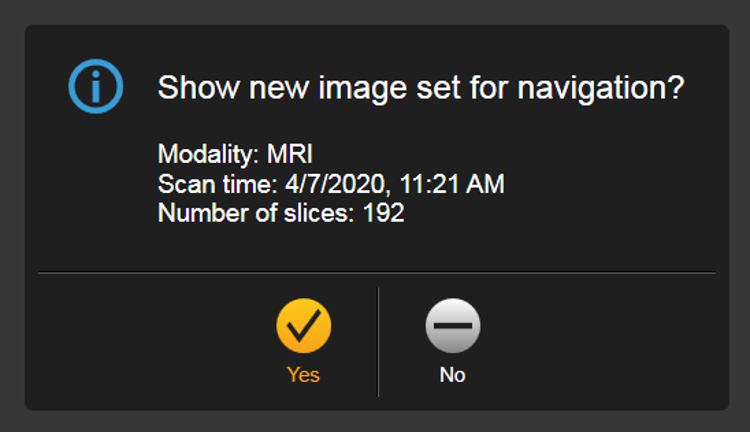Image resolution: width=750 pixels, height=432 pixels.
Task: Click the slice count value 192
Action: (384, 213)
